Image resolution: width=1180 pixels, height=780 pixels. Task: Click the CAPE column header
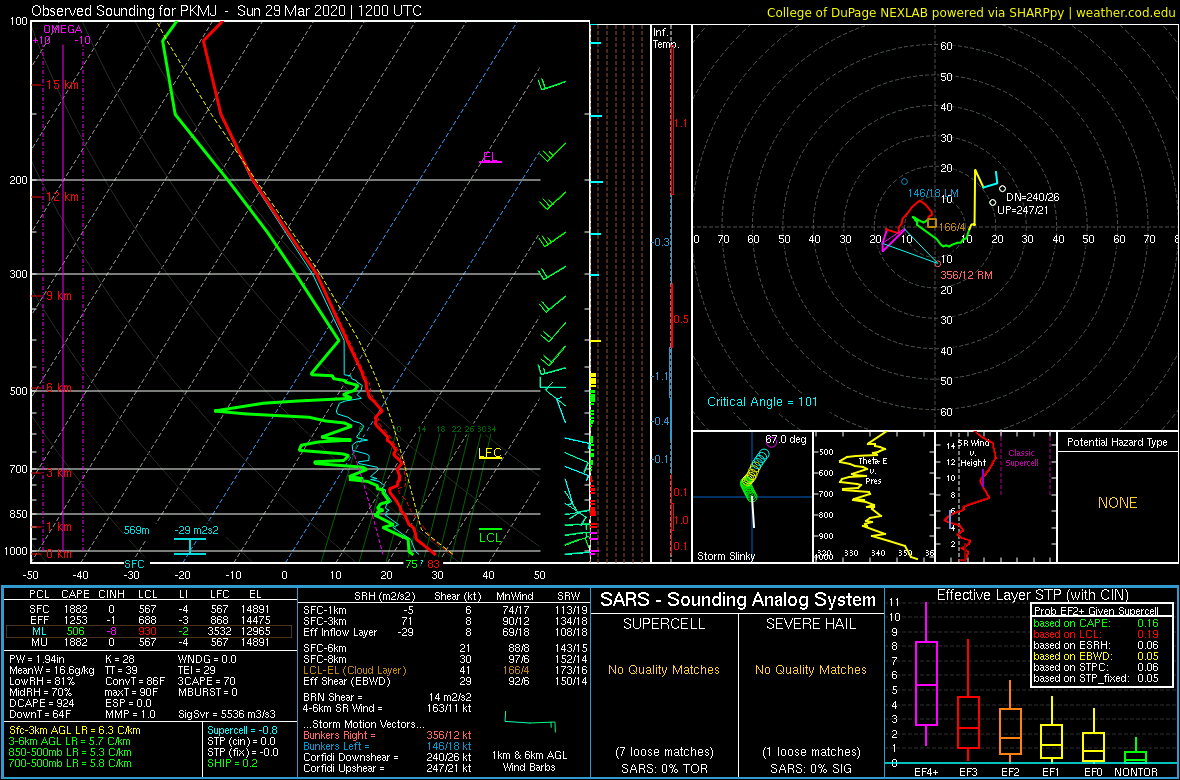pos(75,596)
